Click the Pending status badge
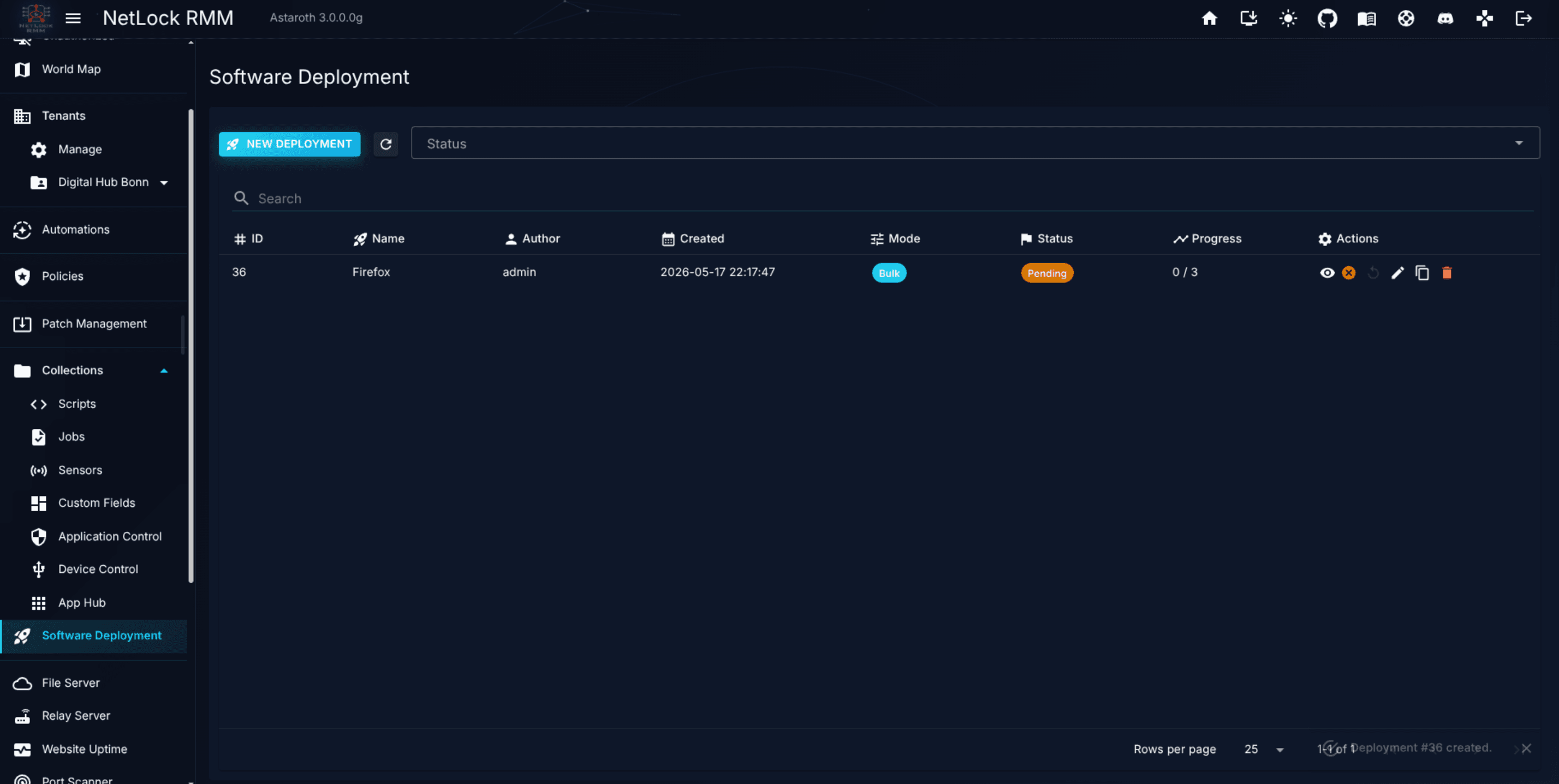 pos(1047,273)
